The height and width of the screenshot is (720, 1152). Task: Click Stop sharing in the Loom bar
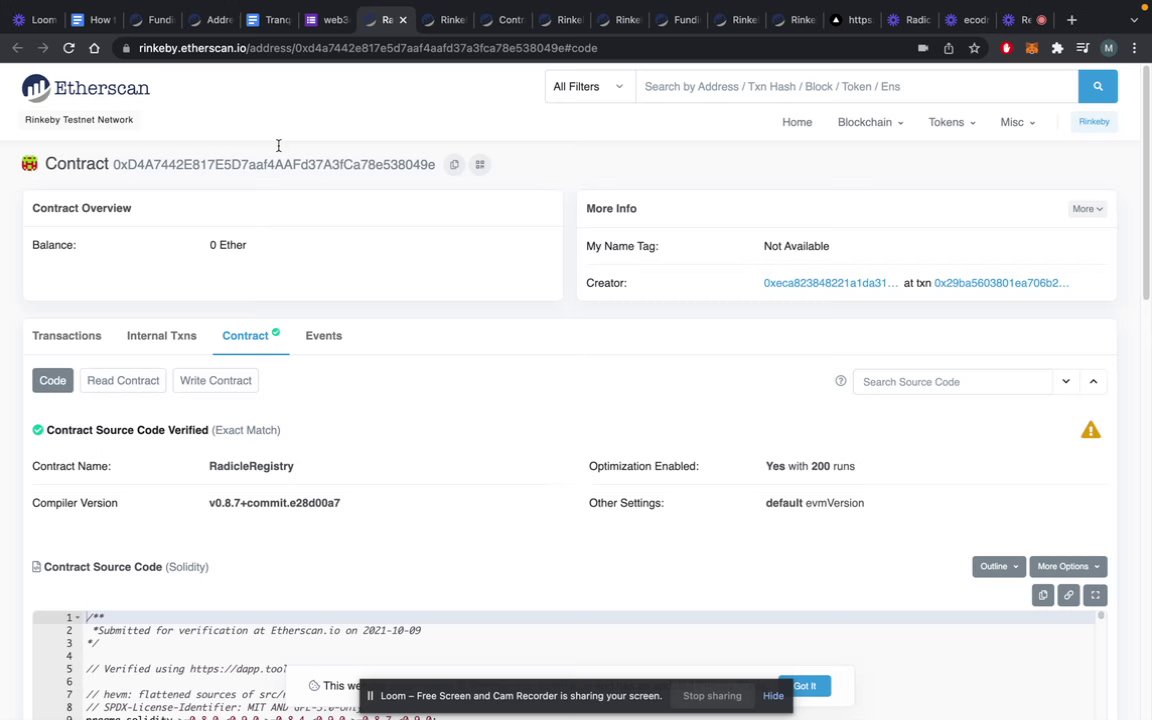(712, 696)
